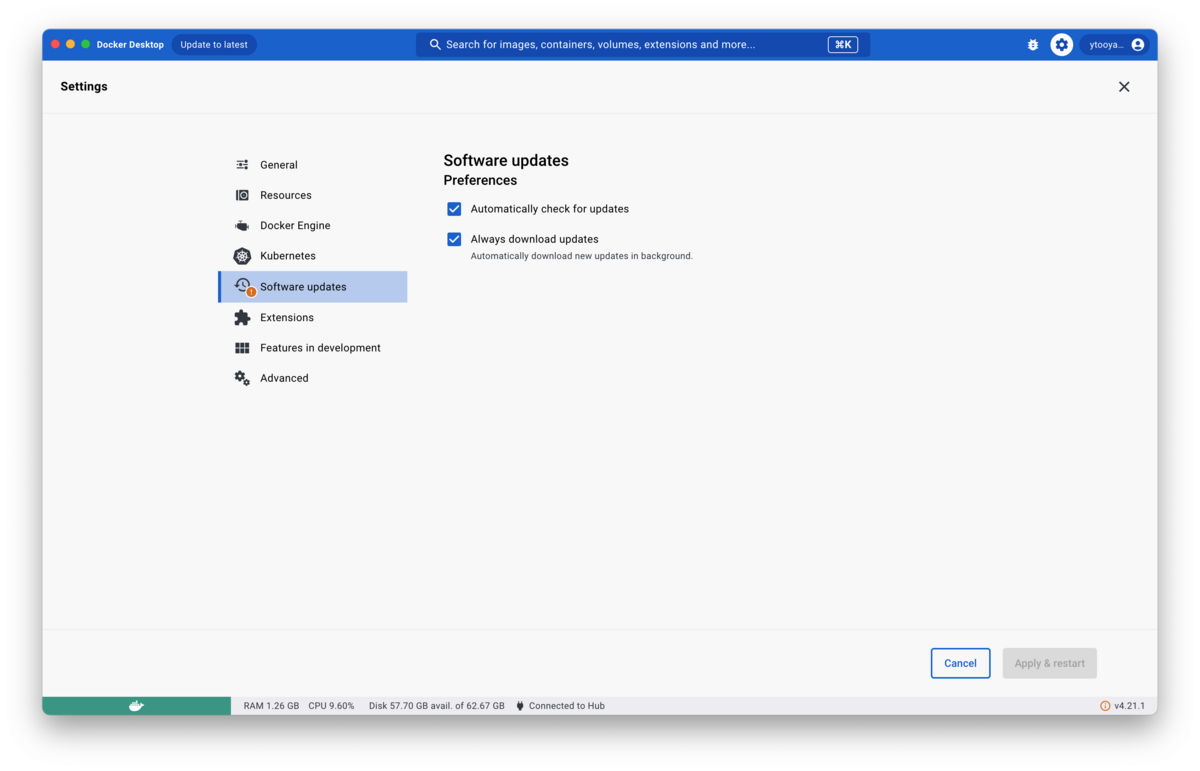Click the Settings heading text
Image resolution: width=1200 pixels, height=771 pixels.
point(84,87)
